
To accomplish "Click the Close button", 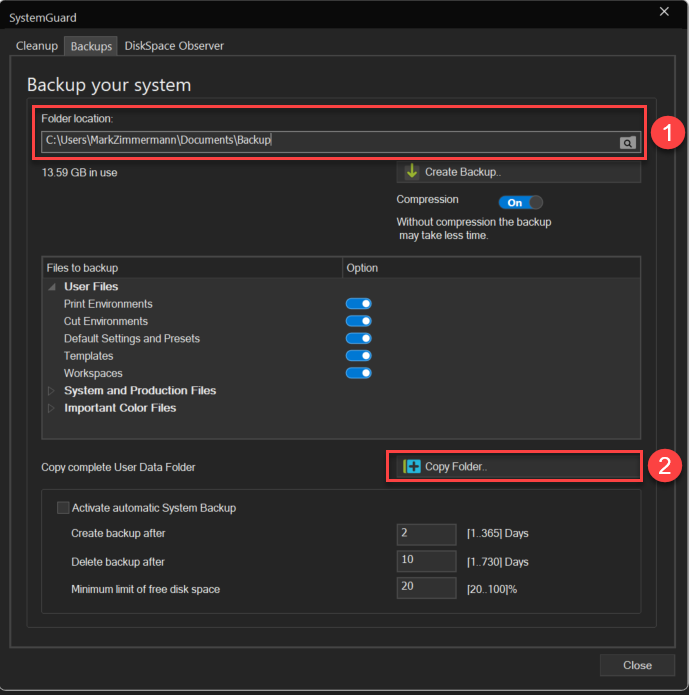I will (637, 665).
